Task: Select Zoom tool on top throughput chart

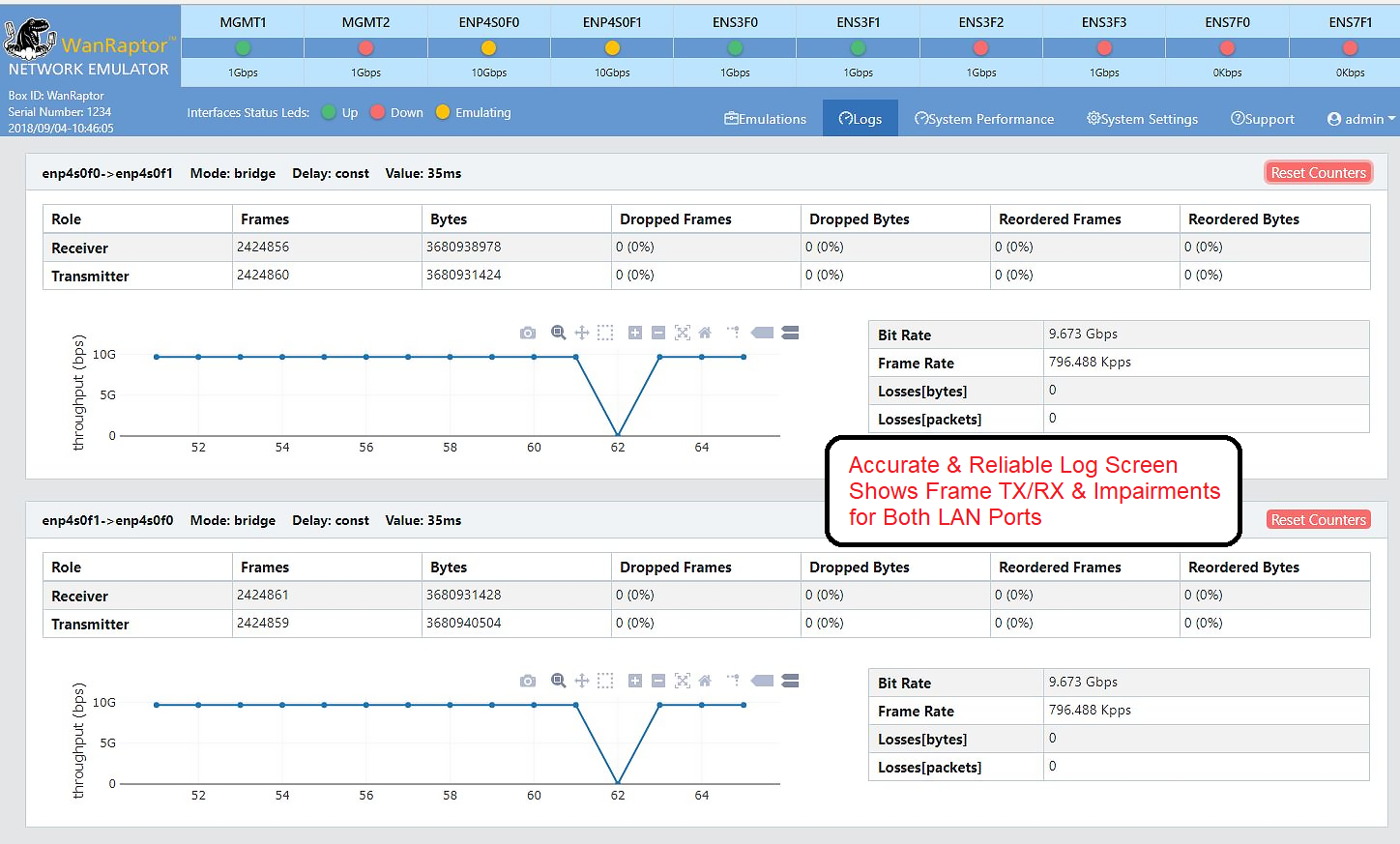Action: (x=558, y=333)
